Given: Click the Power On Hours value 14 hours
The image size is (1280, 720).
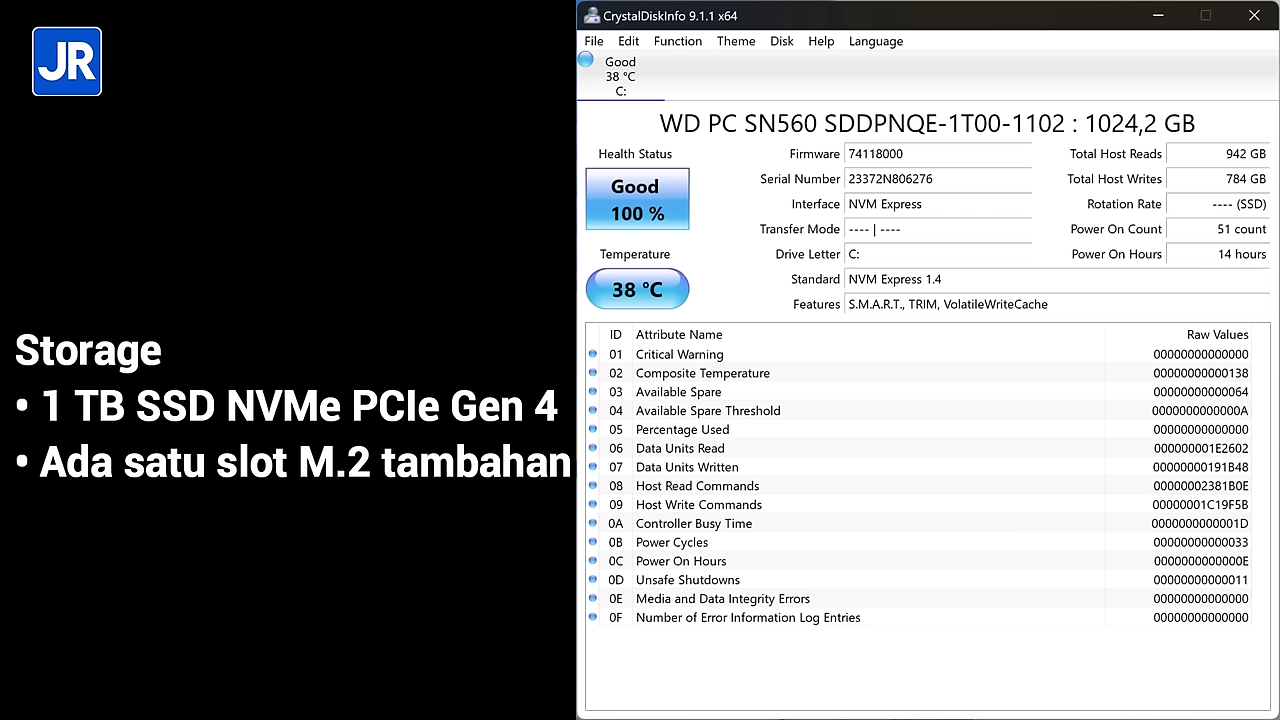Looking at the screenshot, I should tap(1218, 254).
